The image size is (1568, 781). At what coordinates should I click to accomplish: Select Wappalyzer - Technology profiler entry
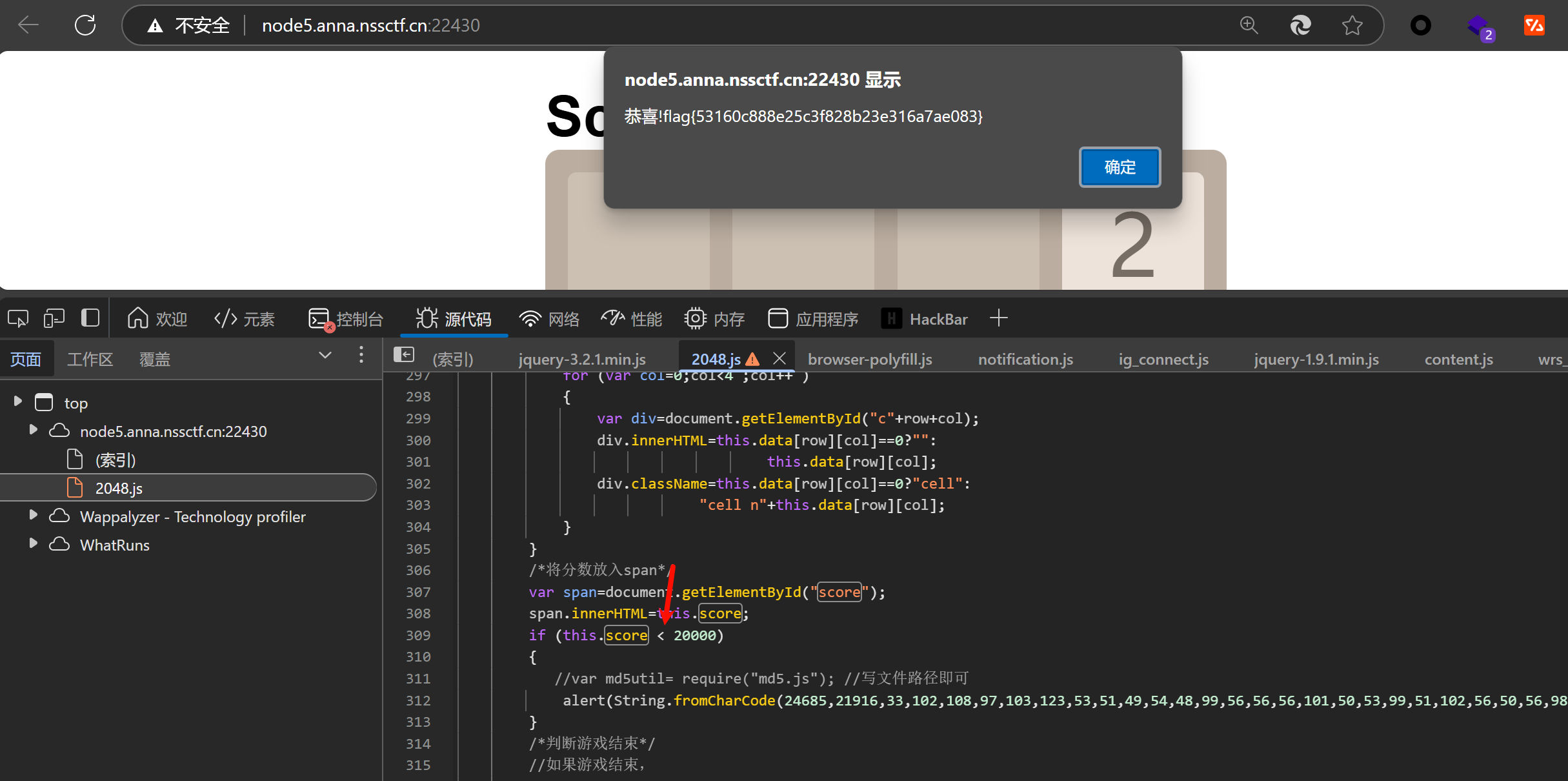192,517
